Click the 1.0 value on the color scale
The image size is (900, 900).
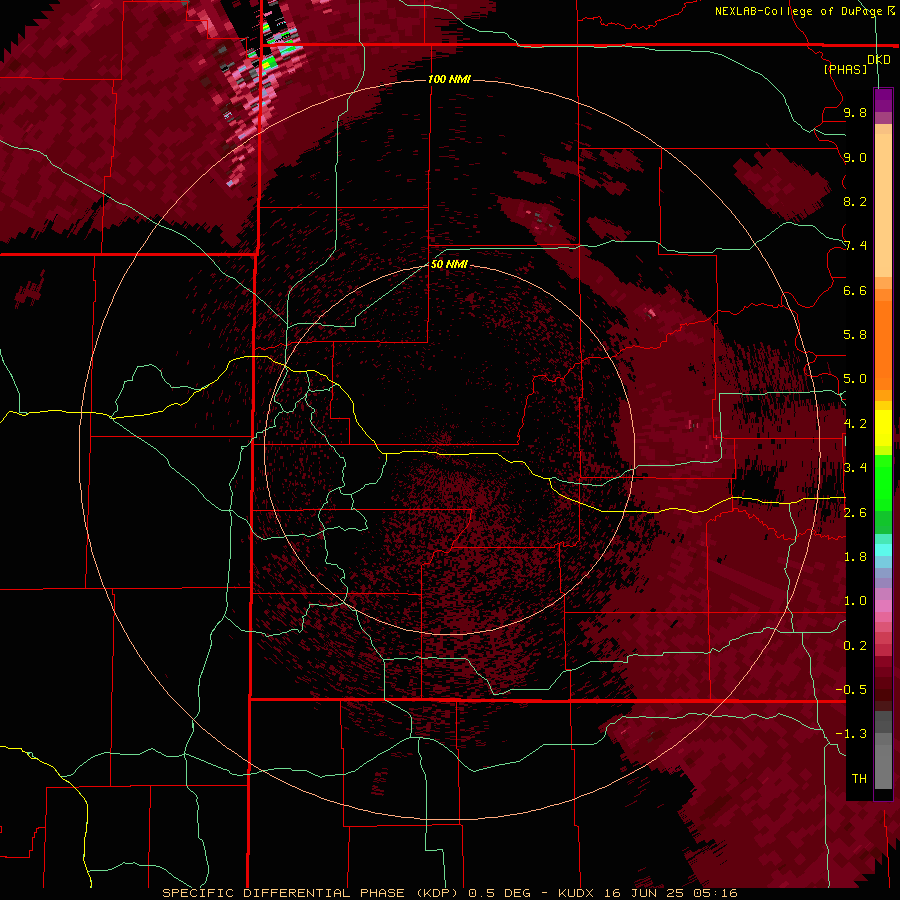(x=855, y=601)
